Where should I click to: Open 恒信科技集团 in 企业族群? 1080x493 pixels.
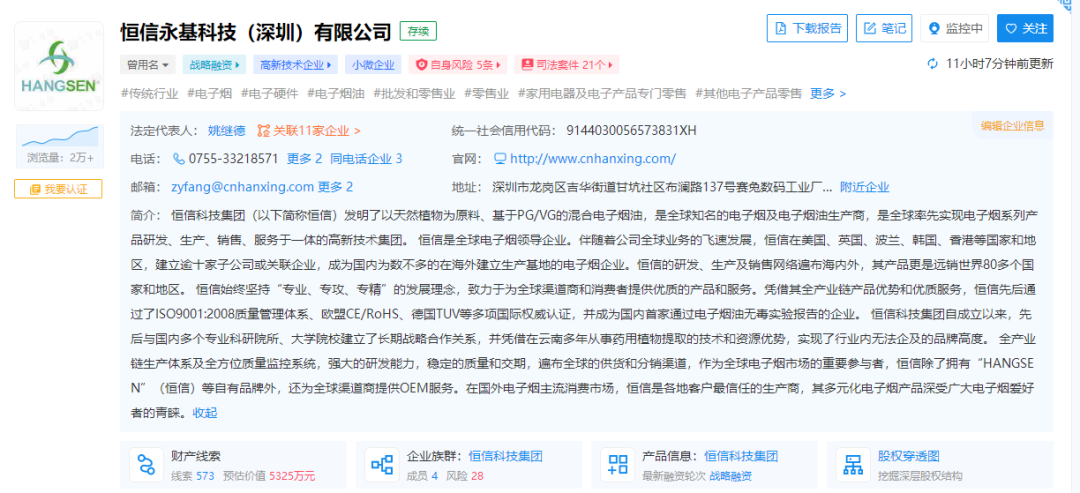(506, 456)
